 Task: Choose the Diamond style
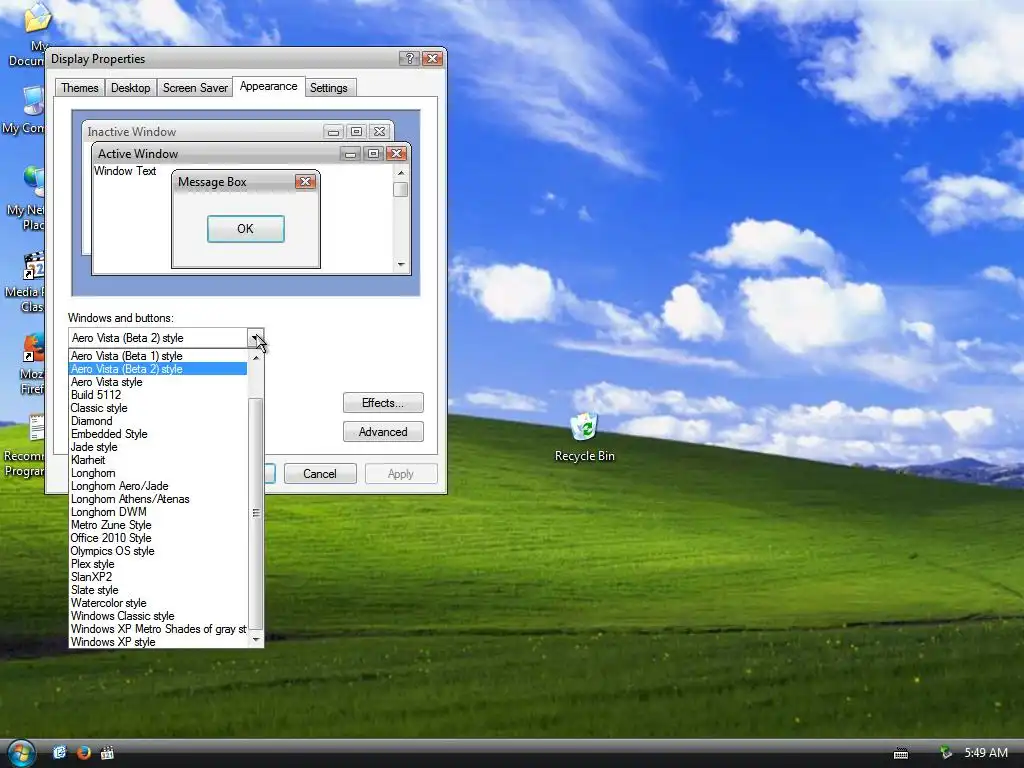(x=158, y=421)
